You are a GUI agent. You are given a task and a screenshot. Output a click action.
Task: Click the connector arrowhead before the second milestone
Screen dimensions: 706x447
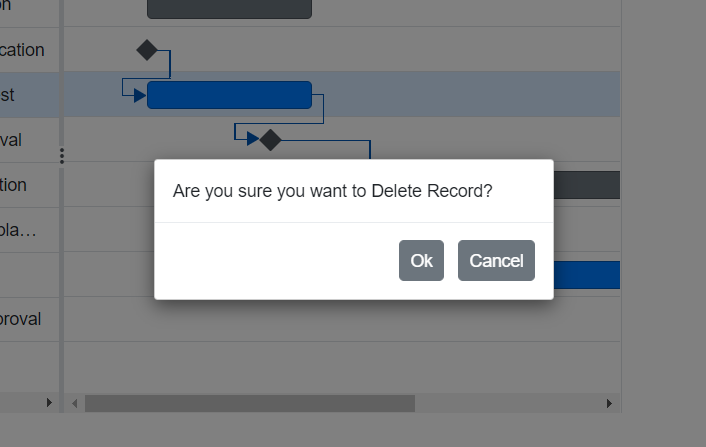pyautogui.click(x=253, y=138)
